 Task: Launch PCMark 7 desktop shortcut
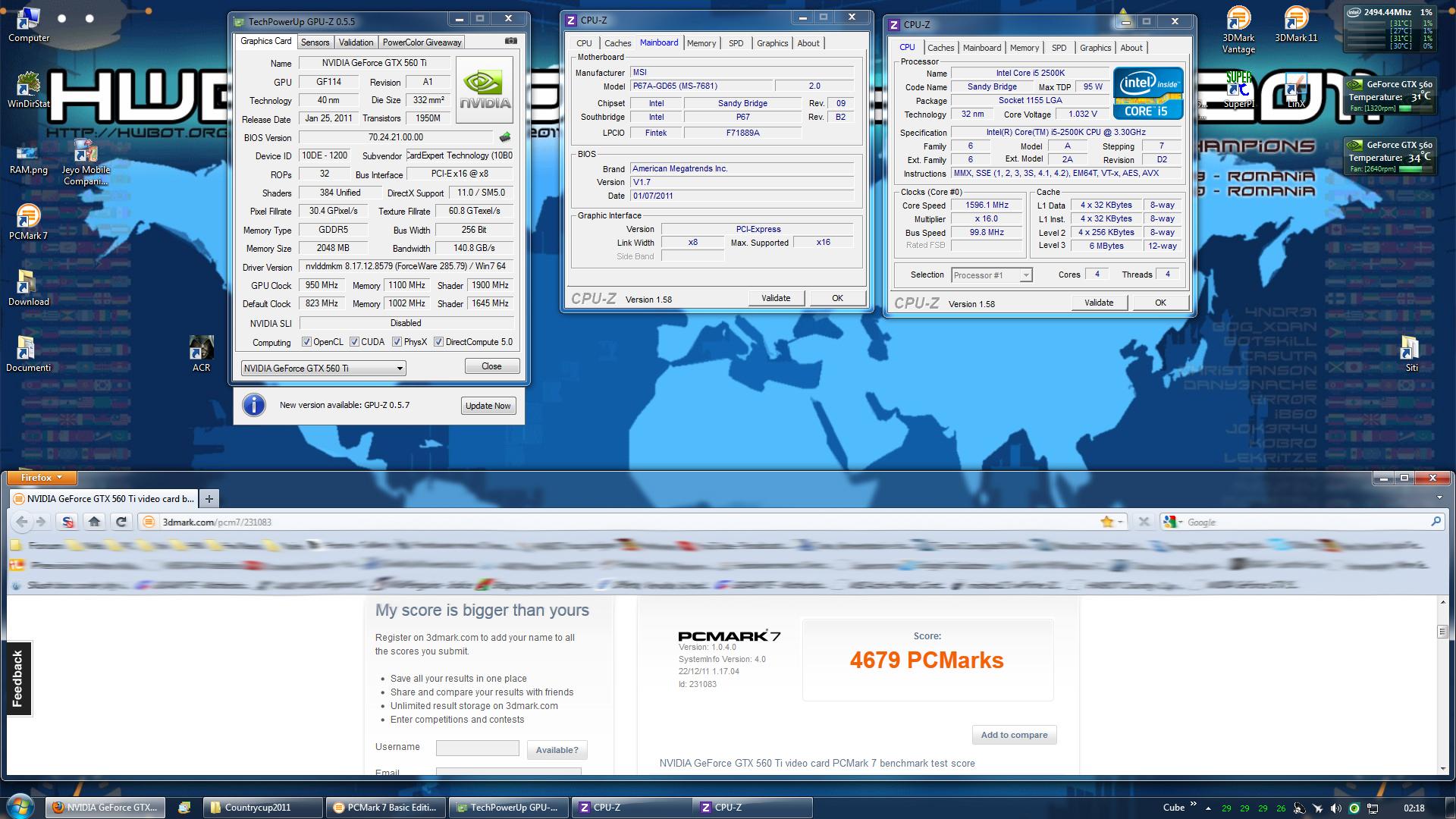click(28, 222)
